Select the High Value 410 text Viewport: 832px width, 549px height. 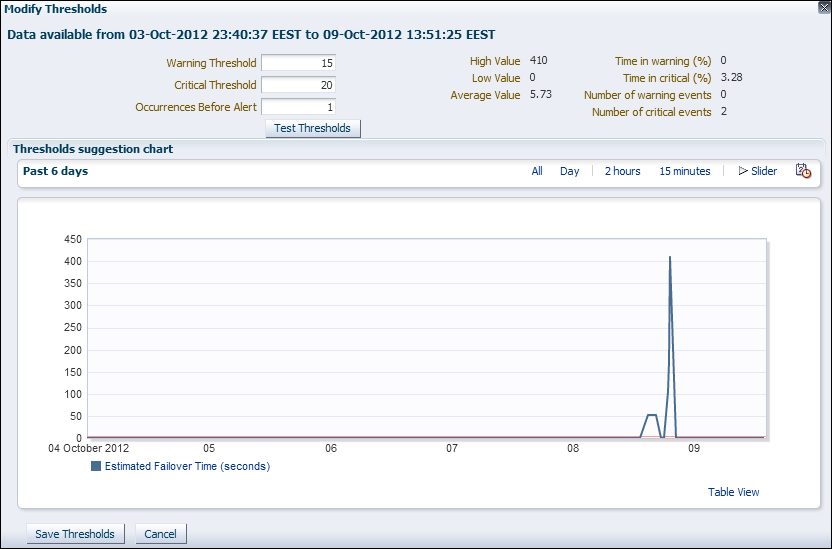(539, 60)
